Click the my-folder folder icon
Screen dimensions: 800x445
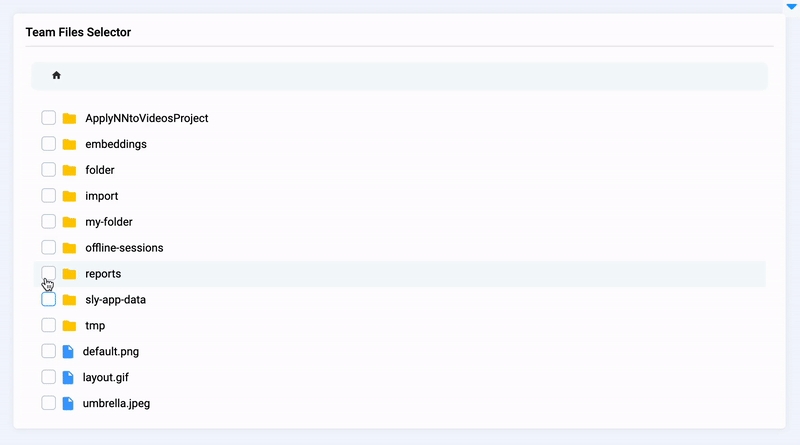pyautogui.click(x=69, y=222)
